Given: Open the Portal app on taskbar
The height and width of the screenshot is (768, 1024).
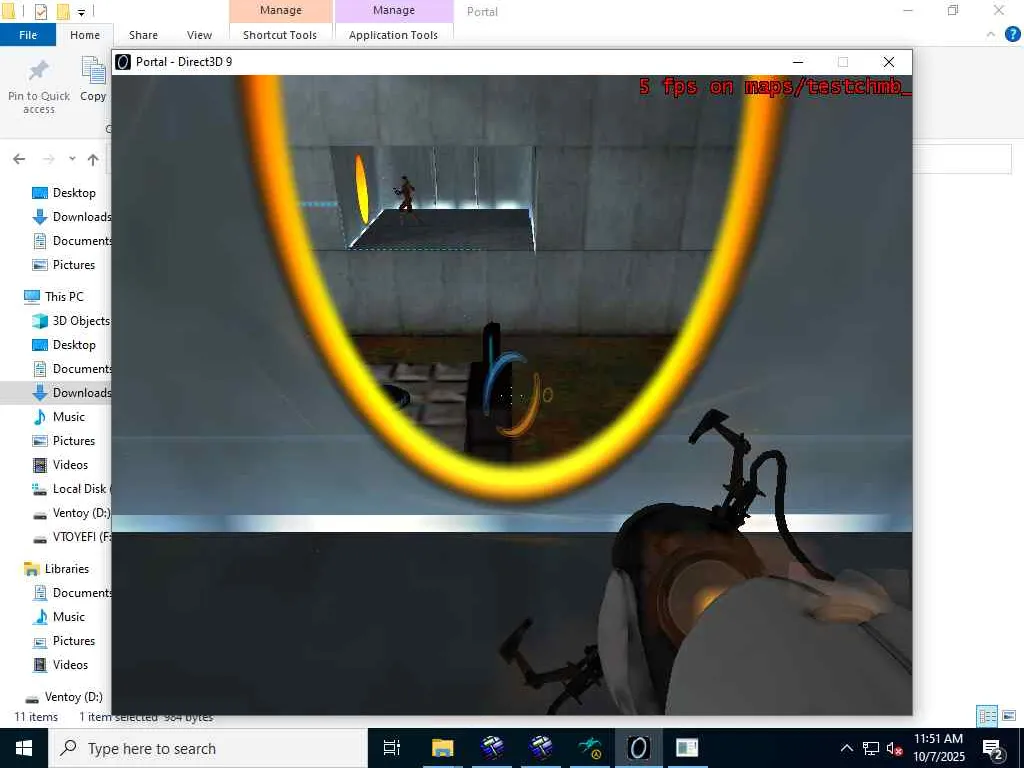Looking at the screenshot, I should (x=638, y=748).
